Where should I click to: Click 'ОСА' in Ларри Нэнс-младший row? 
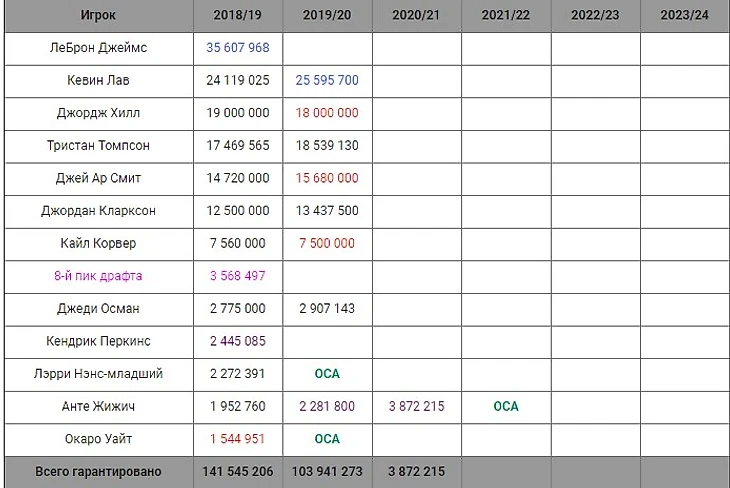click(327, 373)
